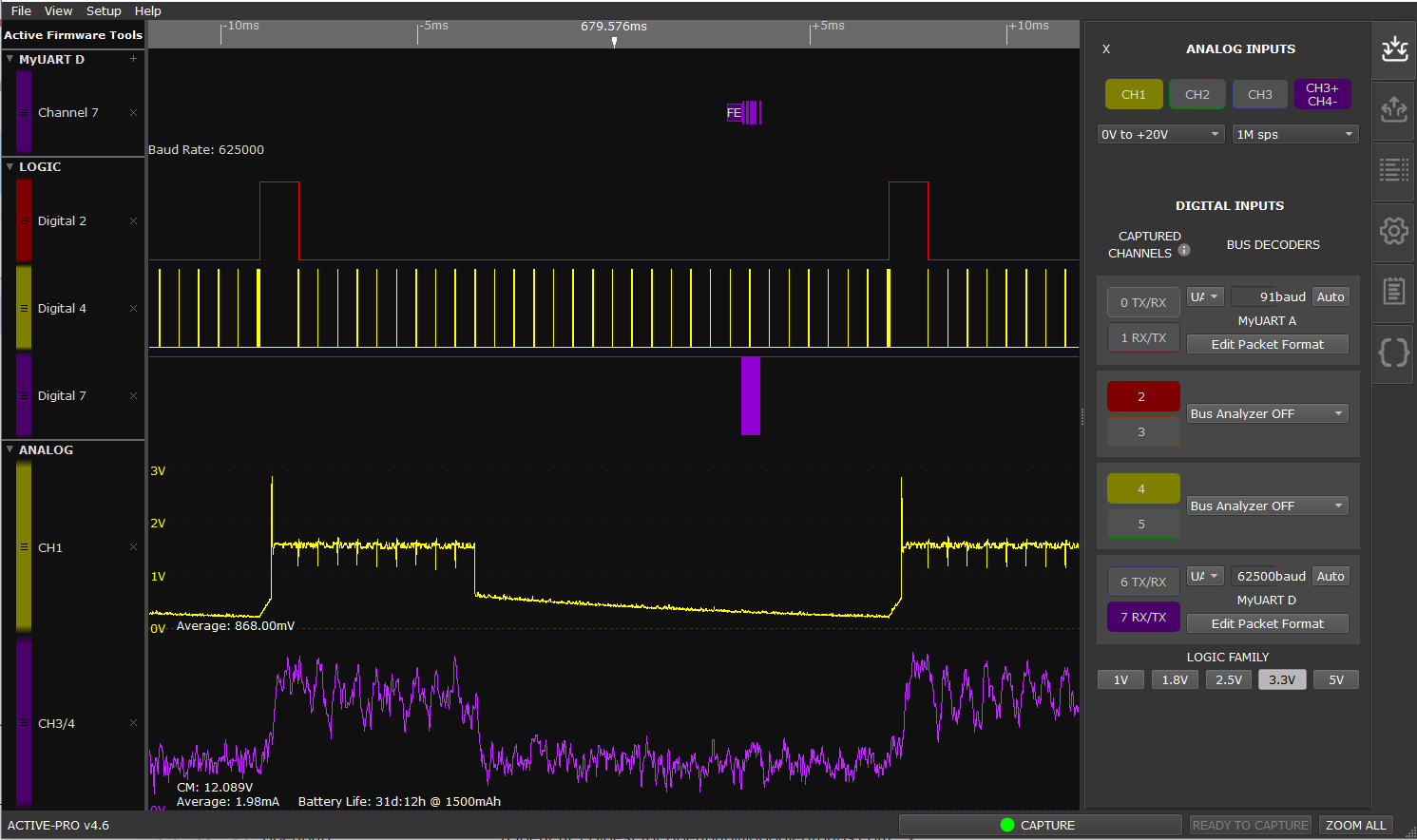Select 2.5V logic family
This screenshot has height=840, width=1417.
[1229, 679]
